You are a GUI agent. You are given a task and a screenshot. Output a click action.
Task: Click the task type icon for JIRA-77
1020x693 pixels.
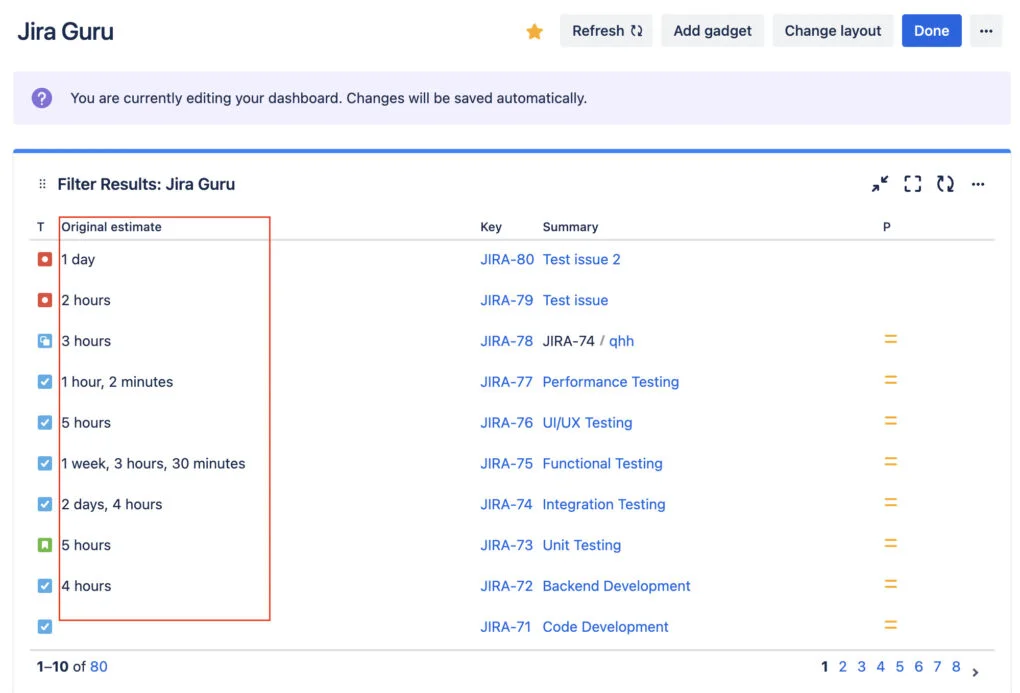pos(44,382)
